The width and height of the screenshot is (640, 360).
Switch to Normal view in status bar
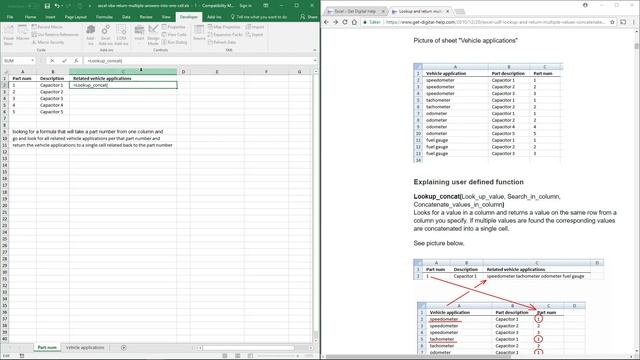pyautogui.click(x=225, y=356)
